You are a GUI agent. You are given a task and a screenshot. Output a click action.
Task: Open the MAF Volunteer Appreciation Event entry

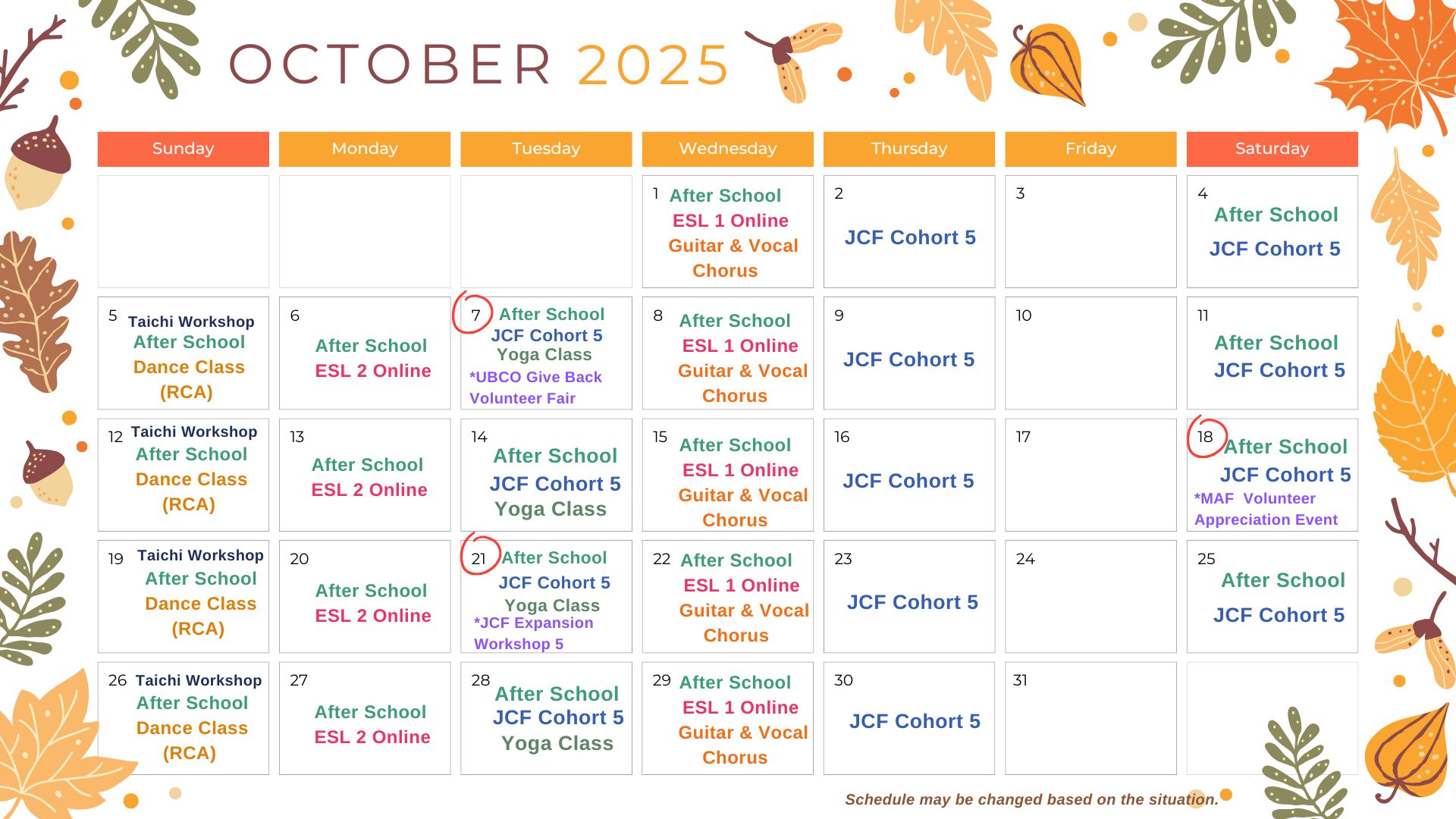(1265, 509)
